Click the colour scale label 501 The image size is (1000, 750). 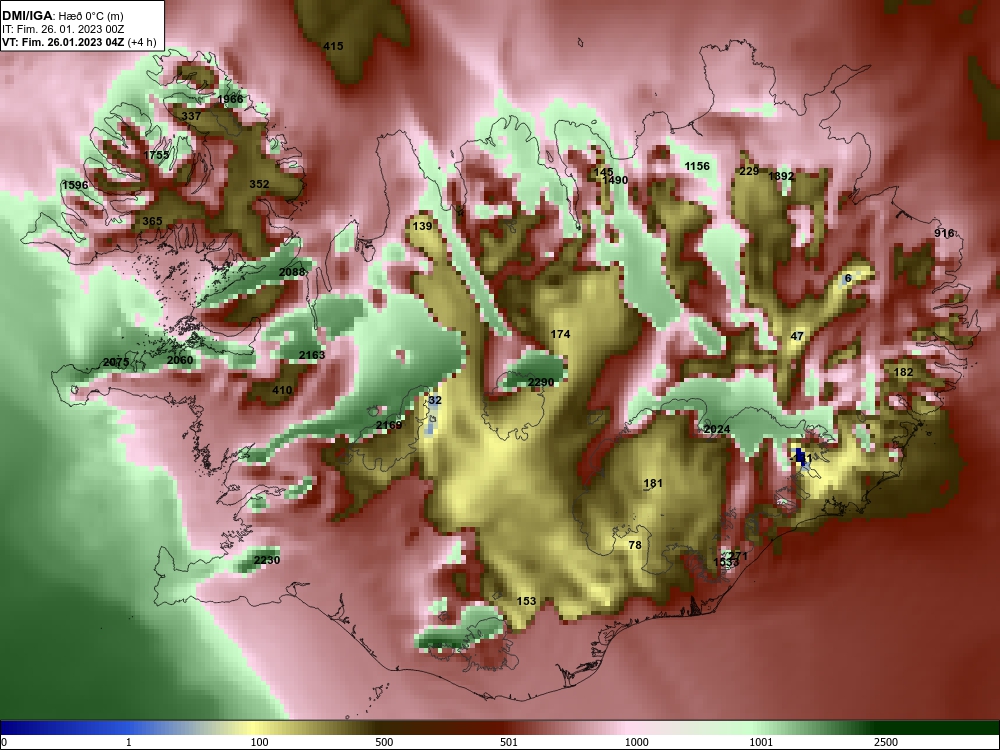click(x=509, y=742)
